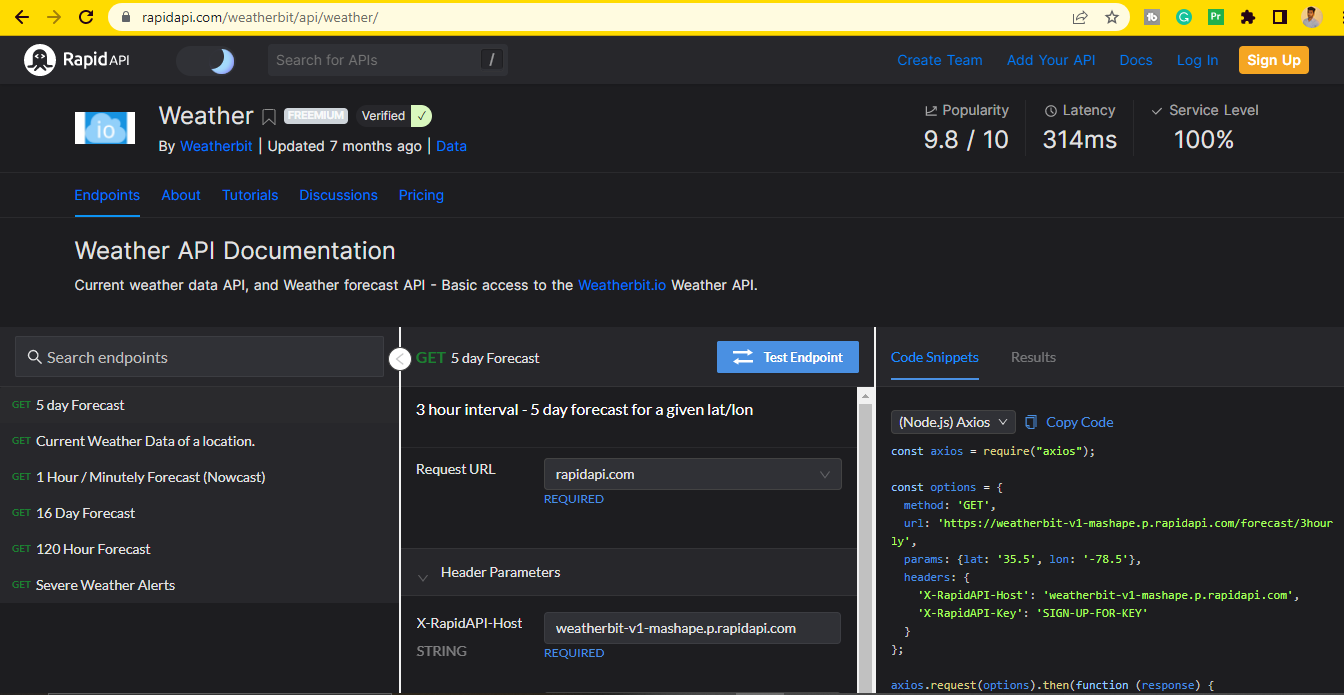Switch to the Discussions tab
This screenshot has width=1344, height=695.
pyautogui.click(x=339, y=195)
